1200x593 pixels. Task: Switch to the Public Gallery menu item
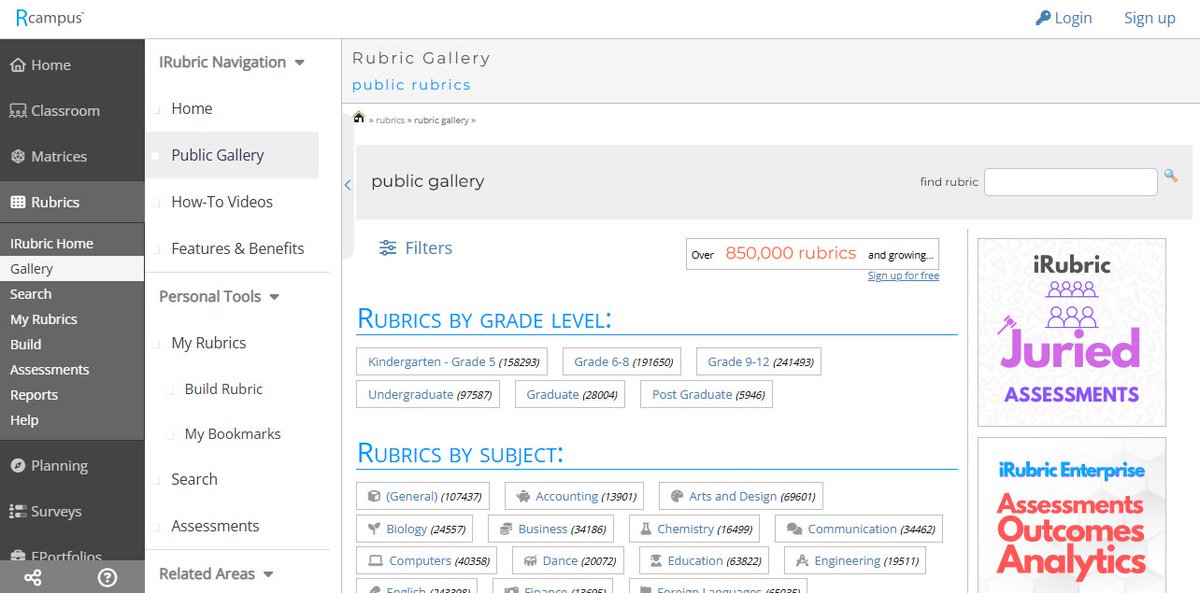coord(218,155)
